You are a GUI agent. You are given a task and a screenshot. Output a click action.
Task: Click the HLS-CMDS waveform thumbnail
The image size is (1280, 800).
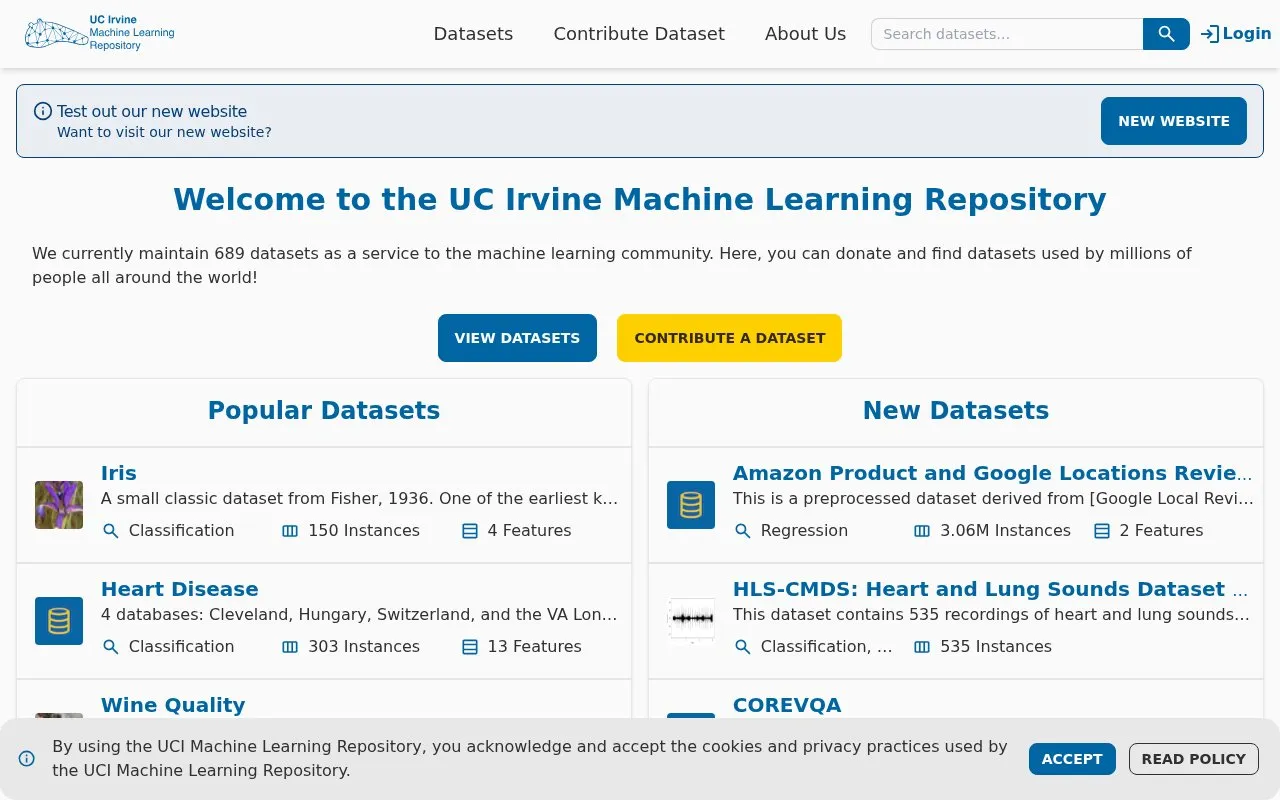691,621
